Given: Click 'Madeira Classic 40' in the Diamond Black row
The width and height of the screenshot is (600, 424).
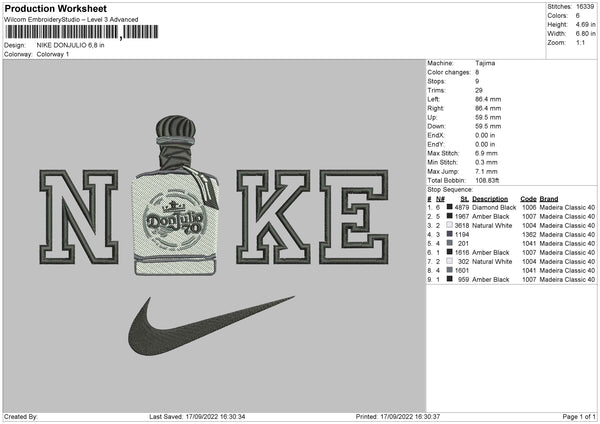Looking at the screenshot, I should [567, 207].
